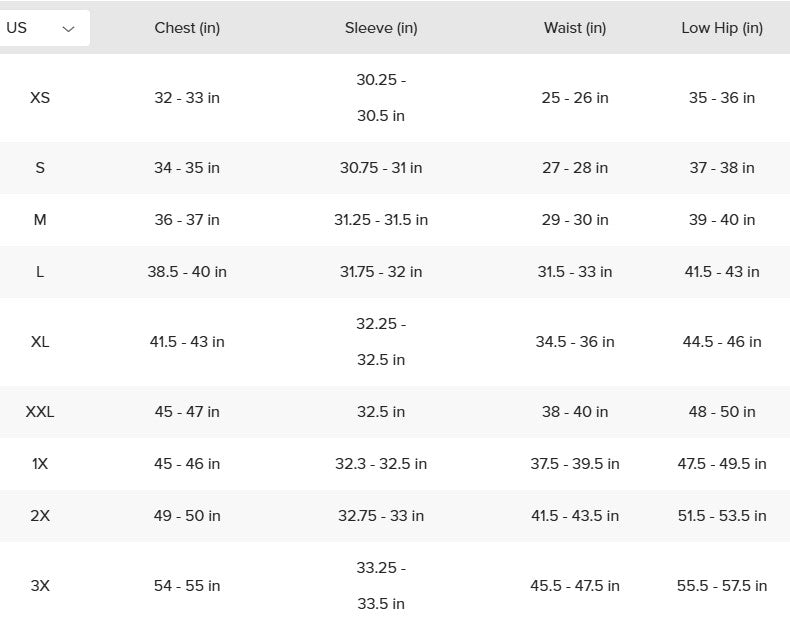
Task: Click the 55.5 - 57.5 in low hip value
Action: point(722,586)
